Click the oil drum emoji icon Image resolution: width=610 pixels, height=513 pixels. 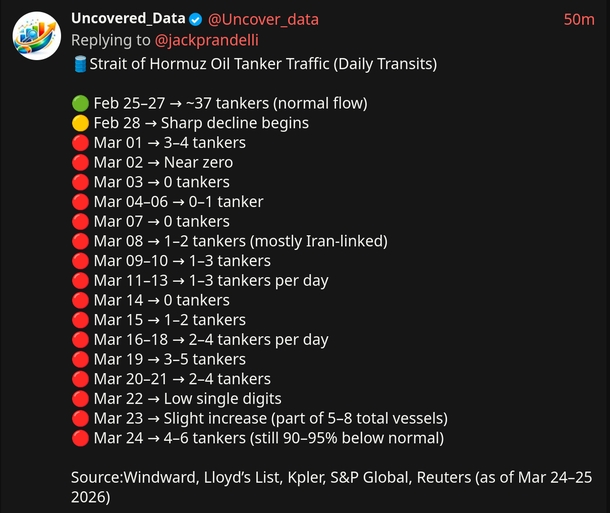(80, 64)
